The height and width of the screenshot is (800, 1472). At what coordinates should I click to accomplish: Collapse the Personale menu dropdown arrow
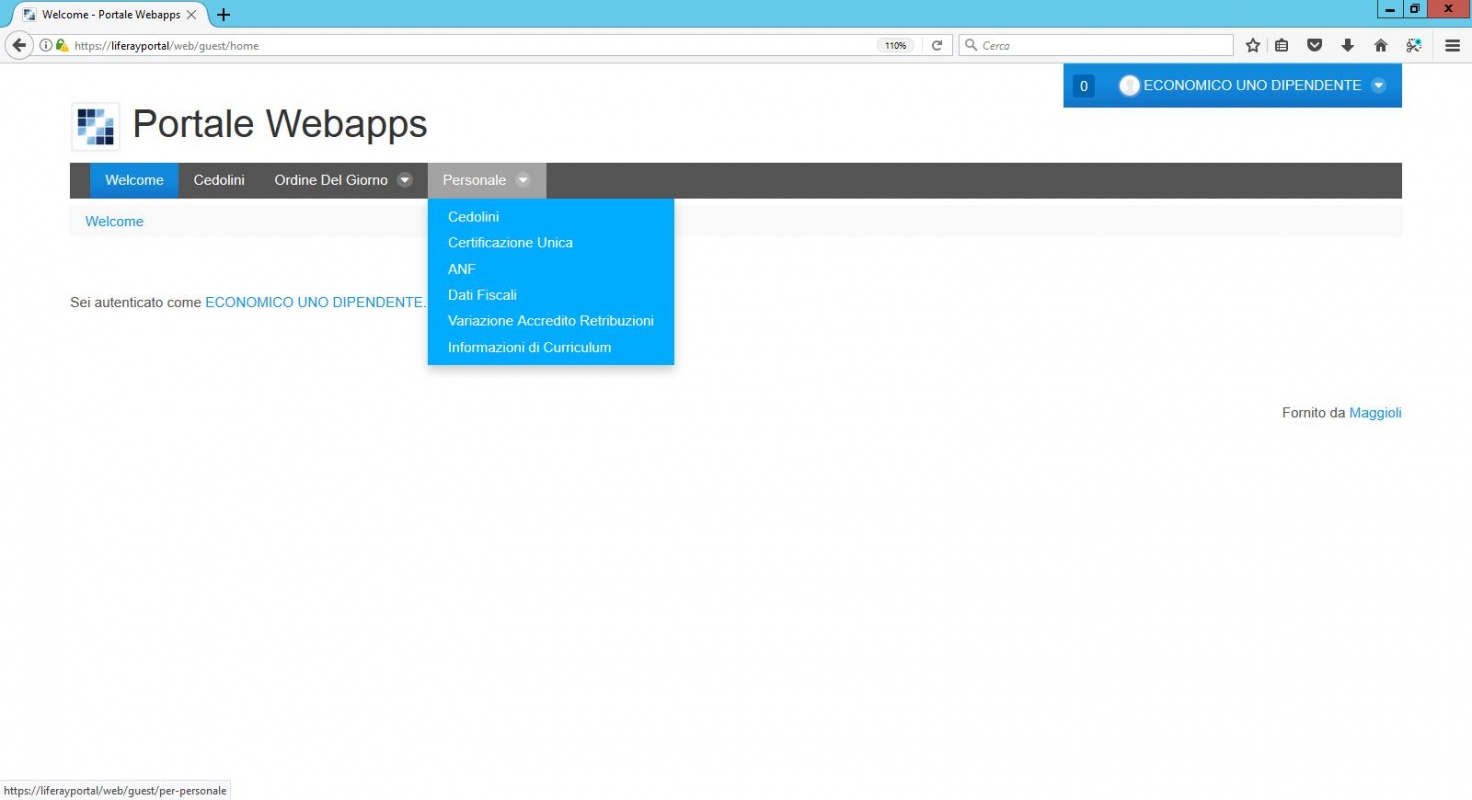523,180
